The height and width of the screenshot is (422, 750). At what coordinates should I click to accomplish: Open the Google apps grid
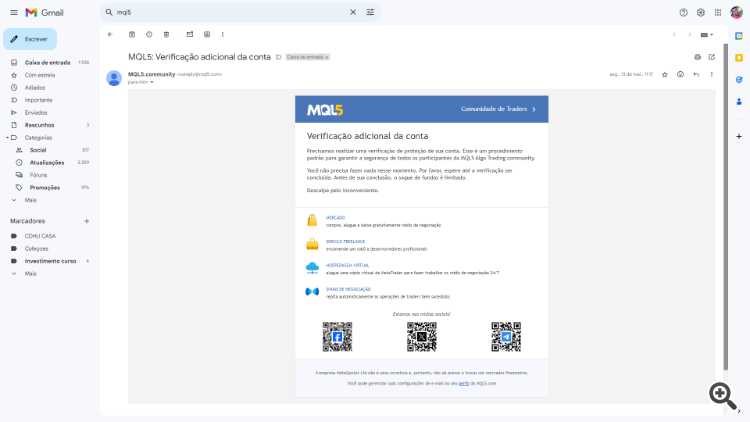718,12
